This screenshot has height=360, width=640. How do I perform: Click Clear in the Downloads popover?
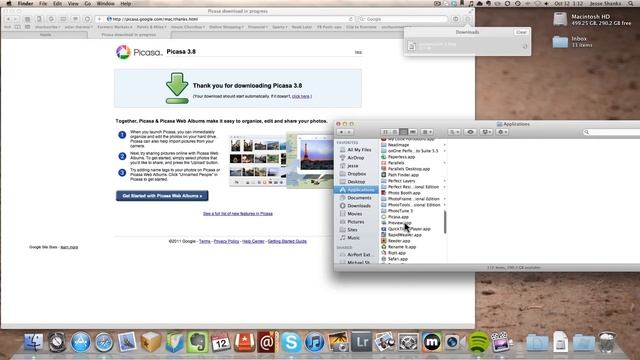[521, 32]
